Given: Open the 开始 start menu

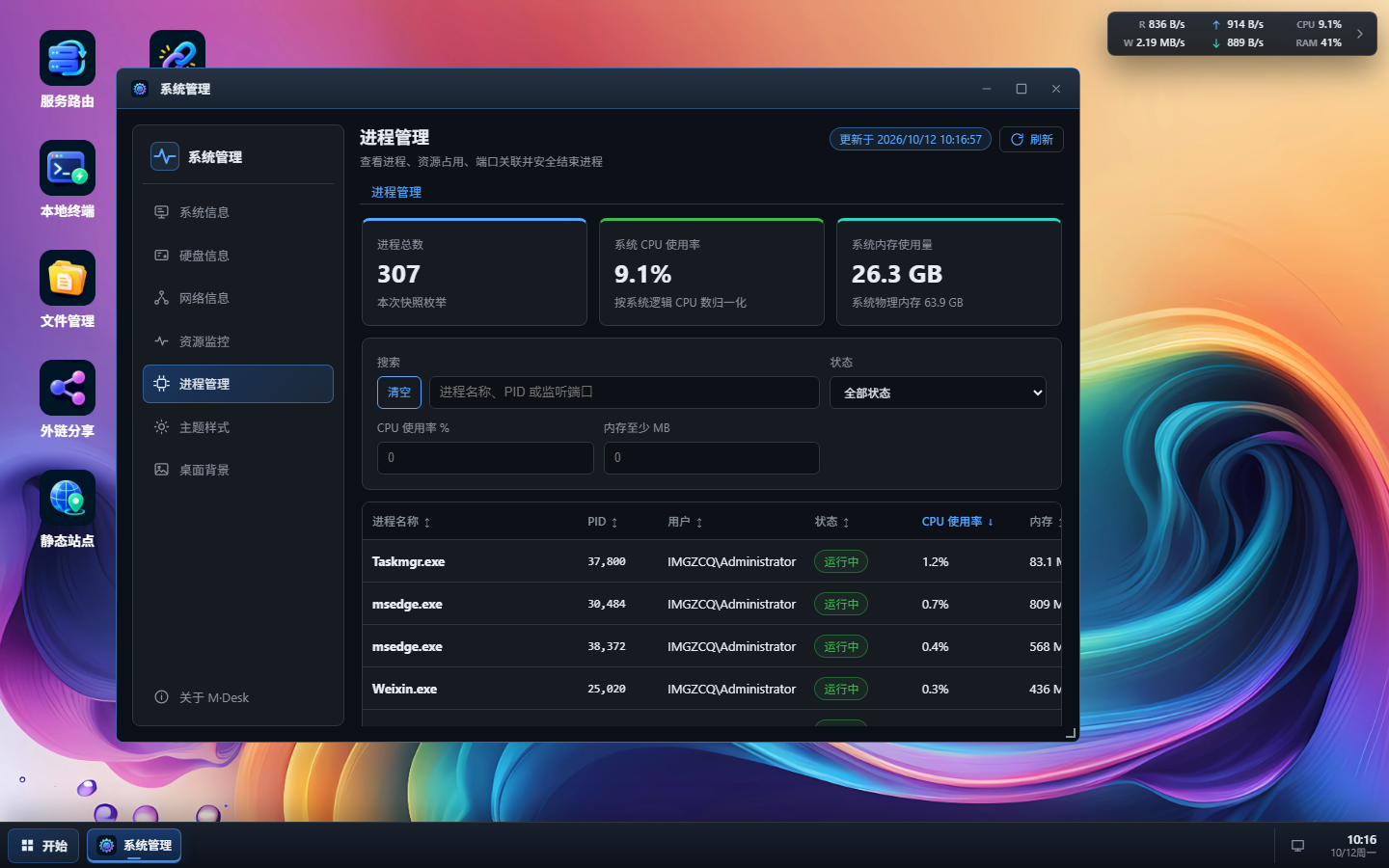Looking at the screenshot, I should 43,846.
